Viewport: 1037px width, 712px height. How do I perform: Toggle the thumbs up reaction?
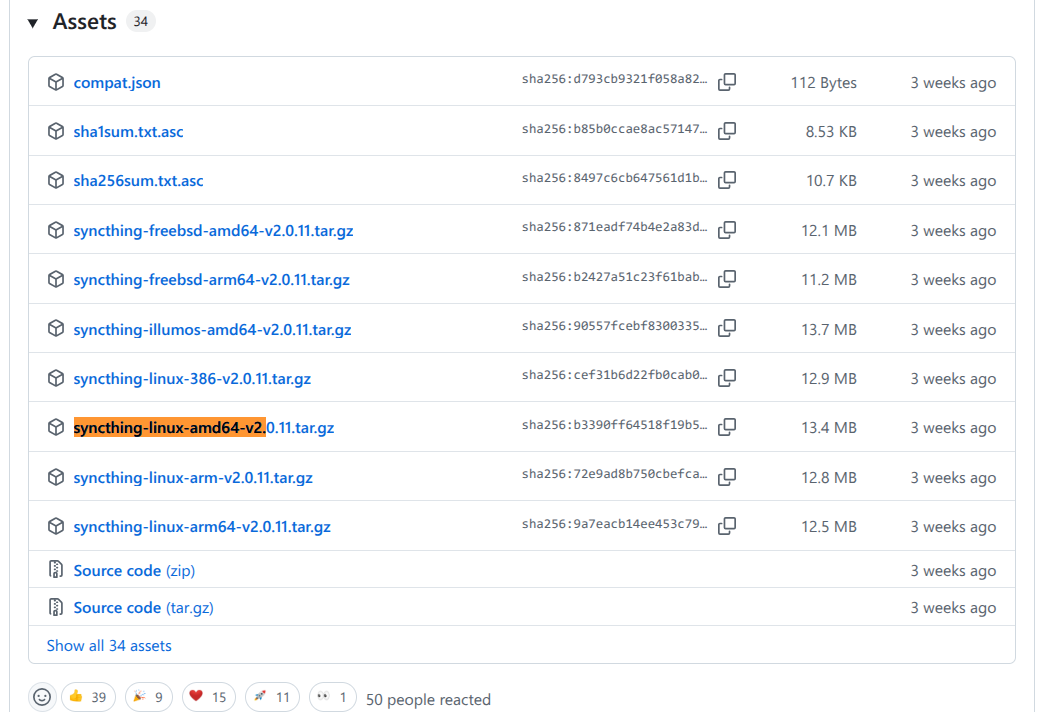(88, 698)
